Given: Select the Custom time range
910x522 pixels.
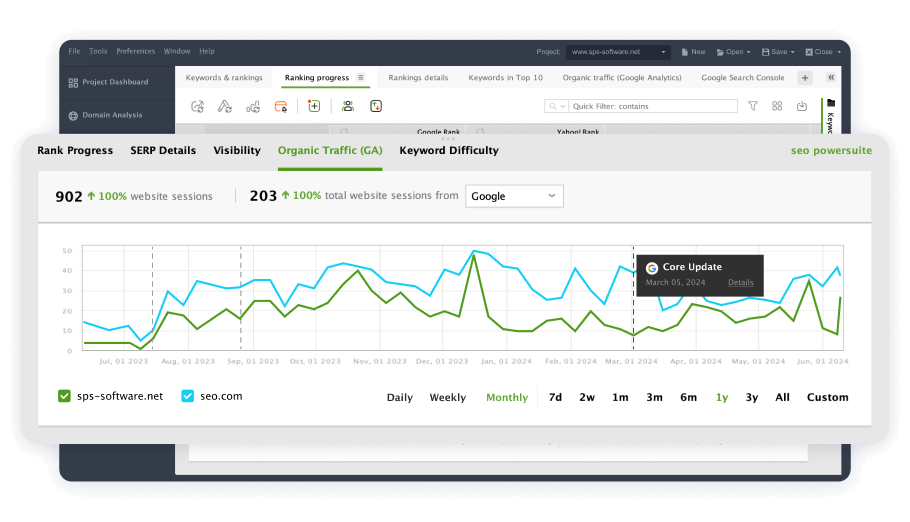Looking at the screenshot, I should click(x=827, y=397).
